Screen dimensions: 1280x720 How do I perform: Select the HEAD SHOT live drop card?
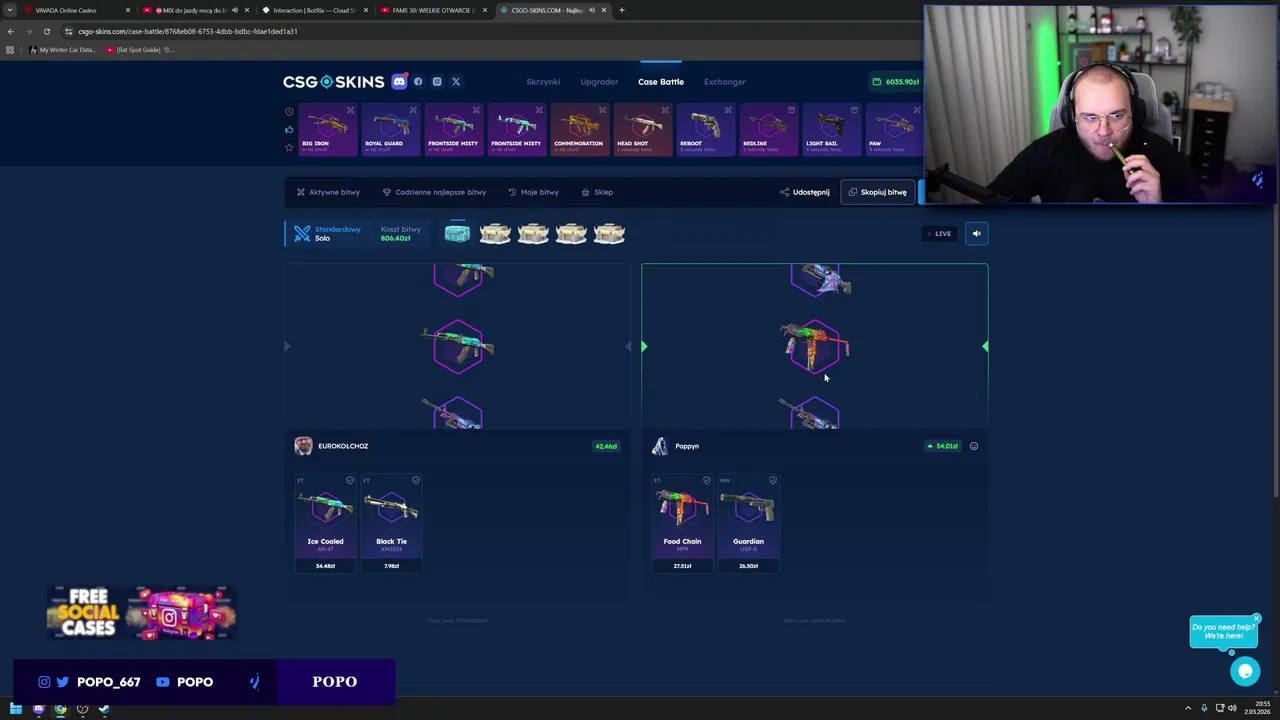[x=642, y=129]
